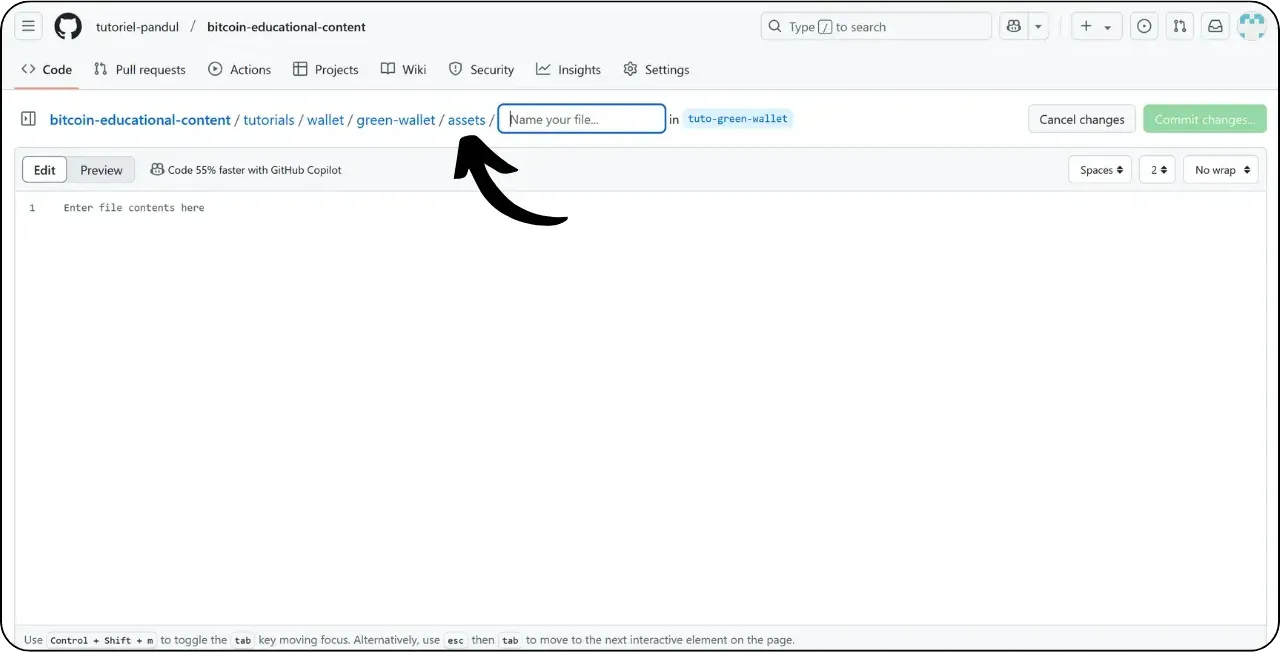The height and width of the screenshot is (652, 1280).
Task: Open the No wrap dropdown
Action: point(1219,169)
